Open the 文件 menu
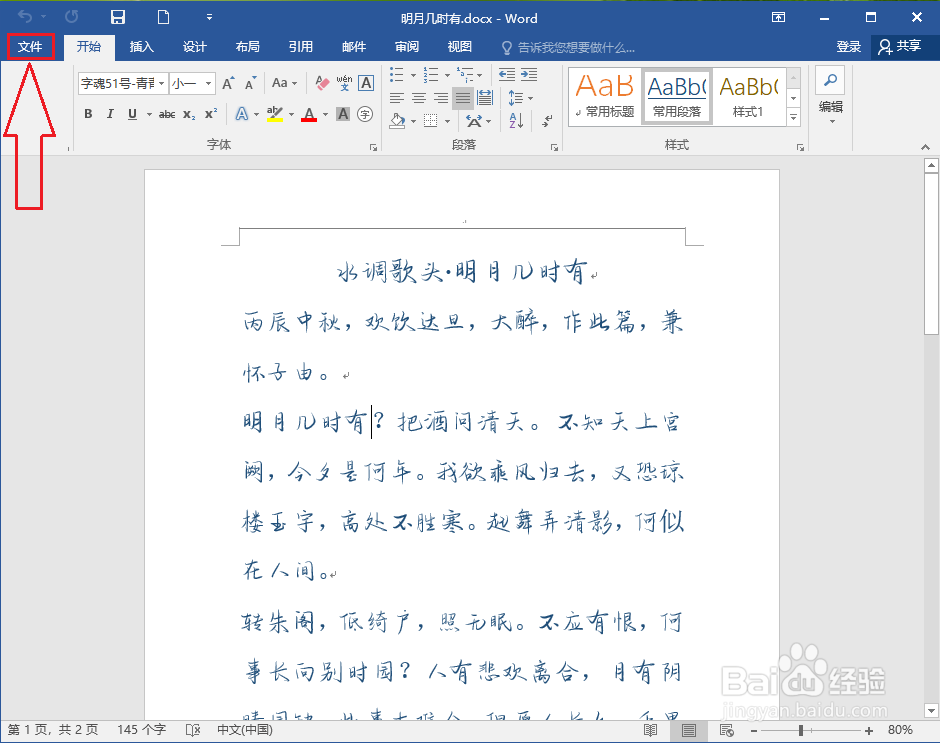The height and width of the screenshot is (743, 940). [x=30, y=46]
